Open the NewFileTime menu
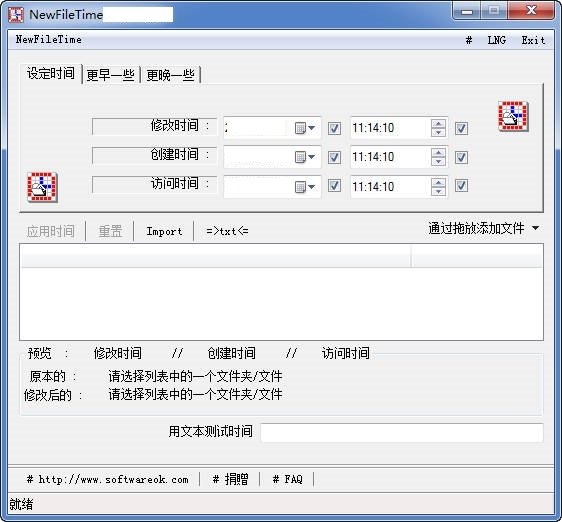The height and width of the screenshot is (522, 562). 49,39
